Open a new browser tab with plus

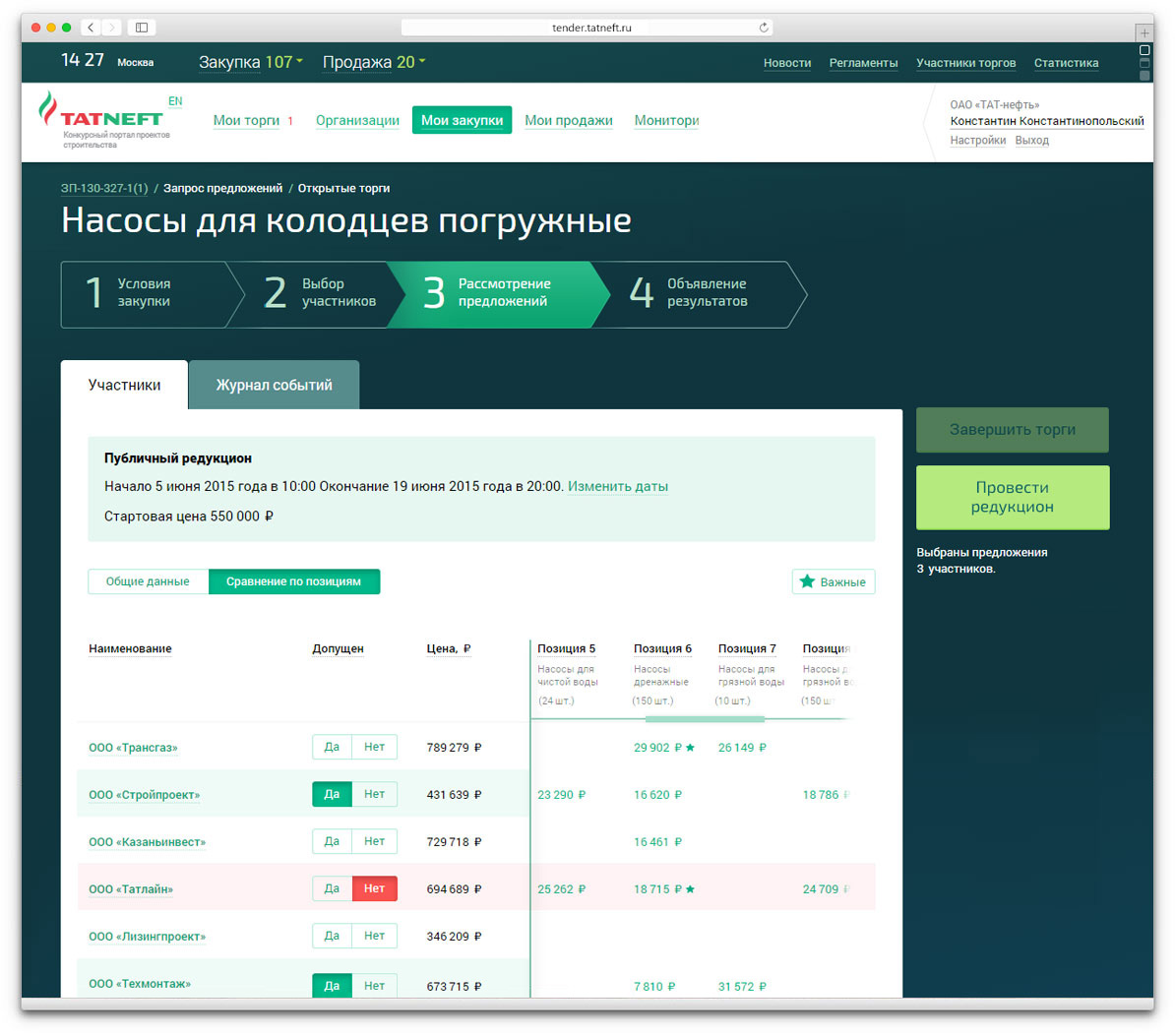click(1144, 32)
